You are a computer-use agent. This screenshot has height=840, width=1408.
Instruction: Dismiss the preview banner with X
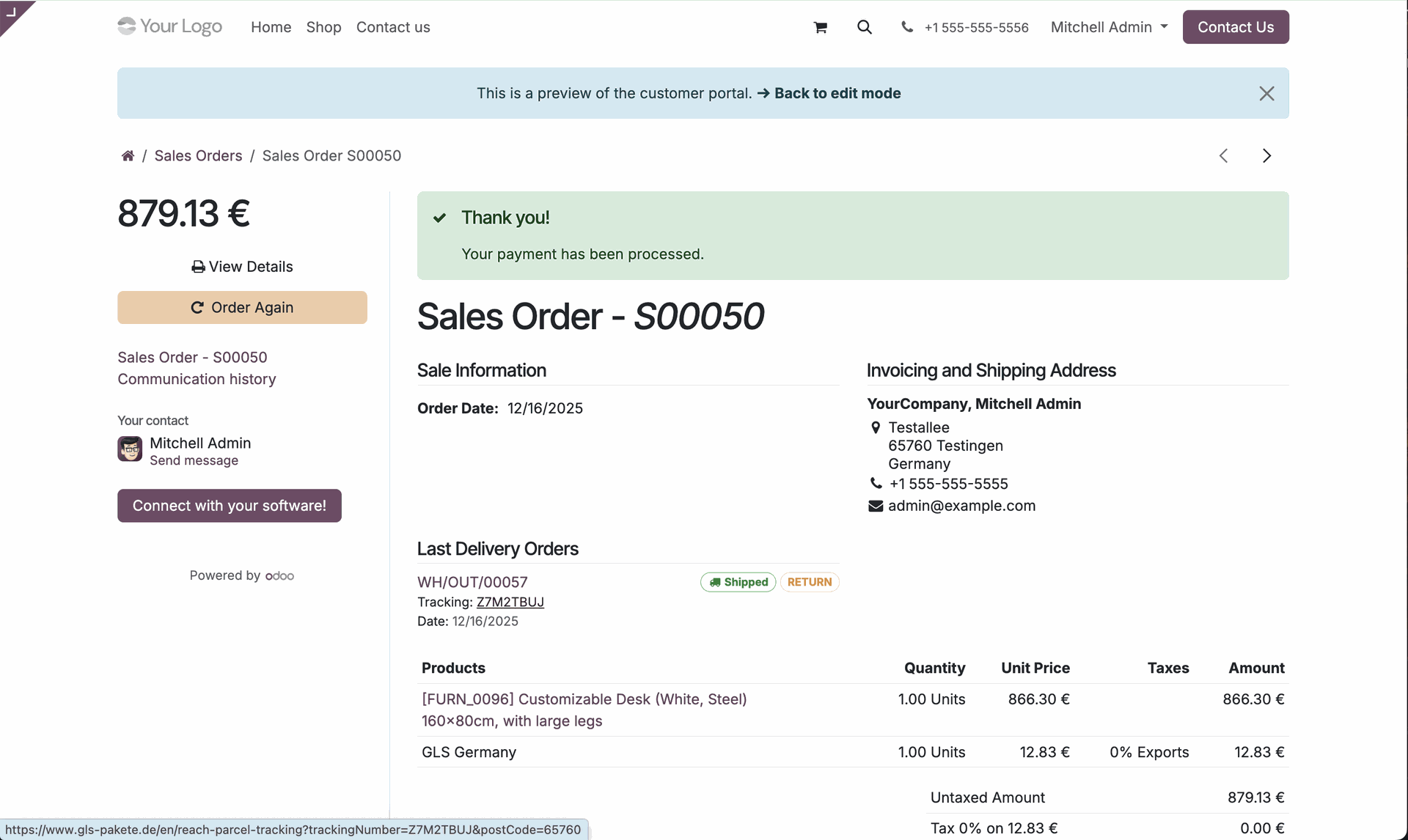(x=1266, y=93)
